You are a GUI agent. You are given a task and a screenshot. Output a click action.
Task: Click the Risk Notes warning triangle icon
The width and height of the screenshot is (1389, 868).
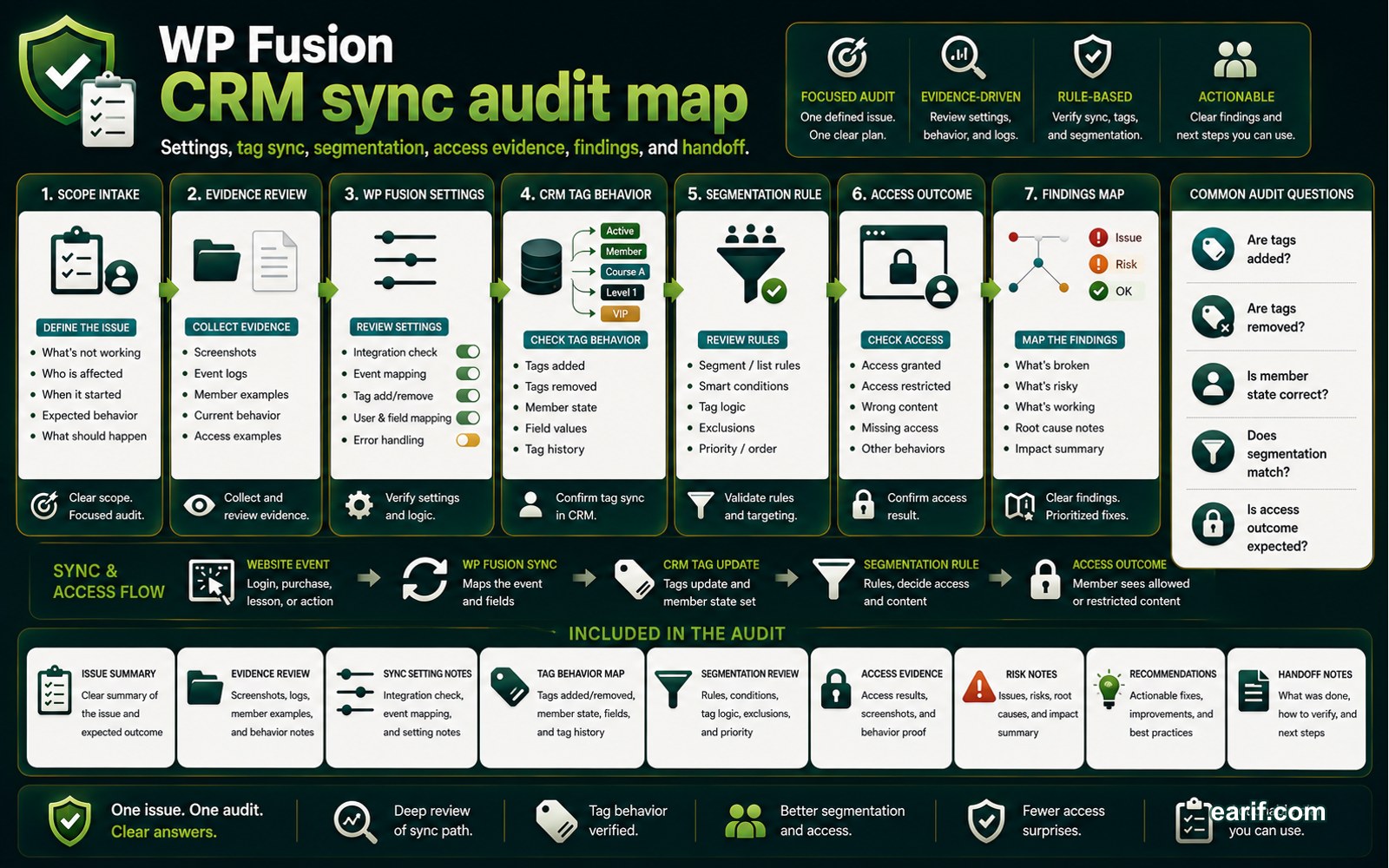pos(978,687)
